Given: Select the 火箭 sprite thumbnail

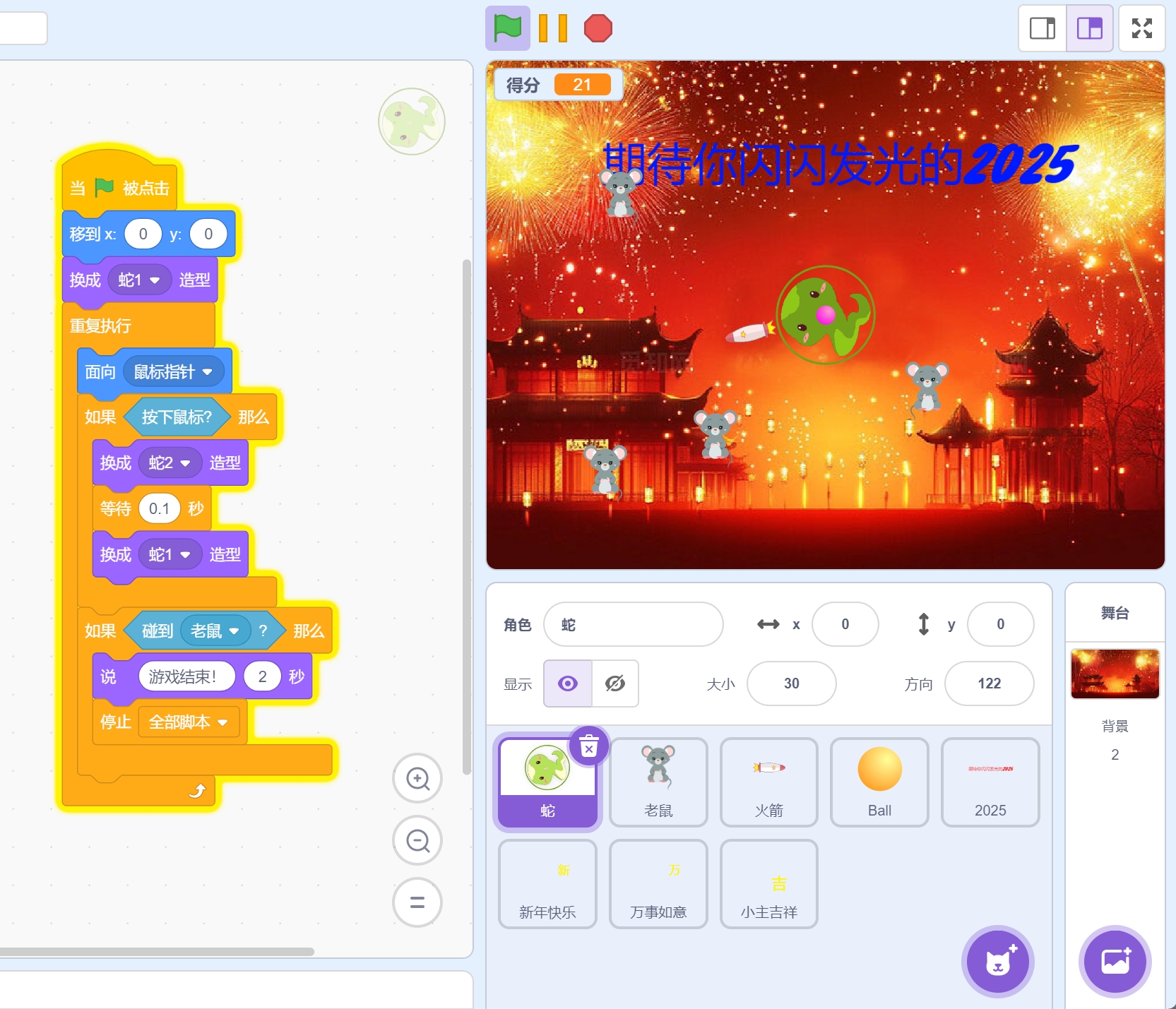Looking at the screenshot, I should pyautogui.click(x=768, y=782).
